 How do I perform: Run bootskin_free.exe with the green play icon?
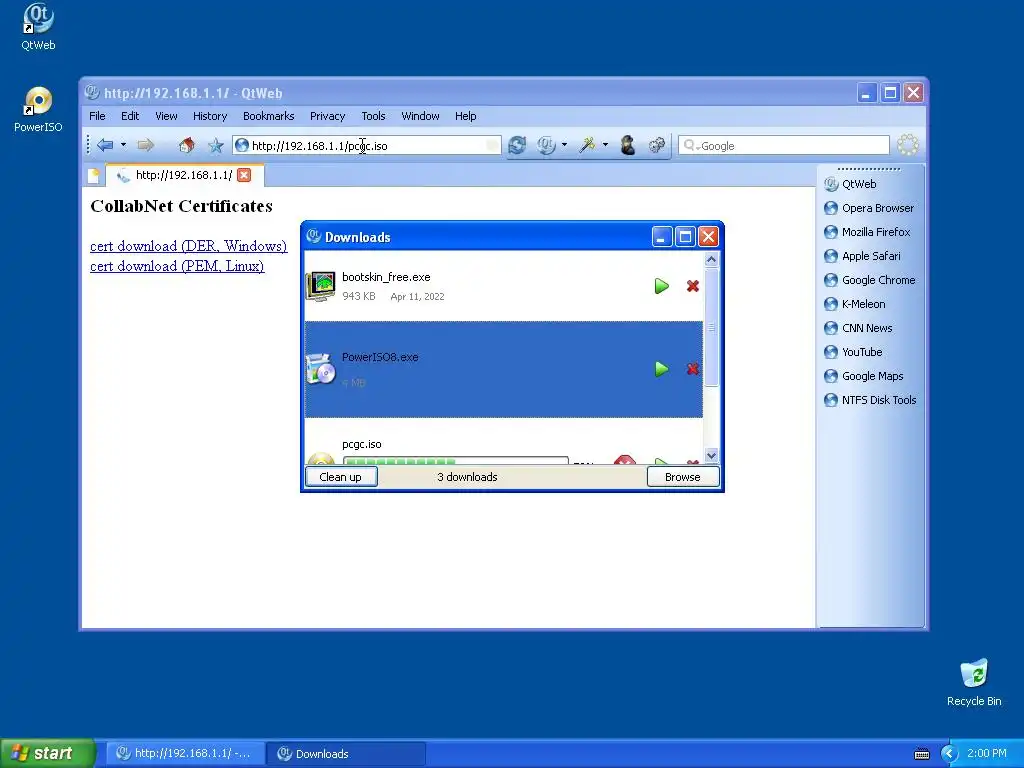[662, 286]
